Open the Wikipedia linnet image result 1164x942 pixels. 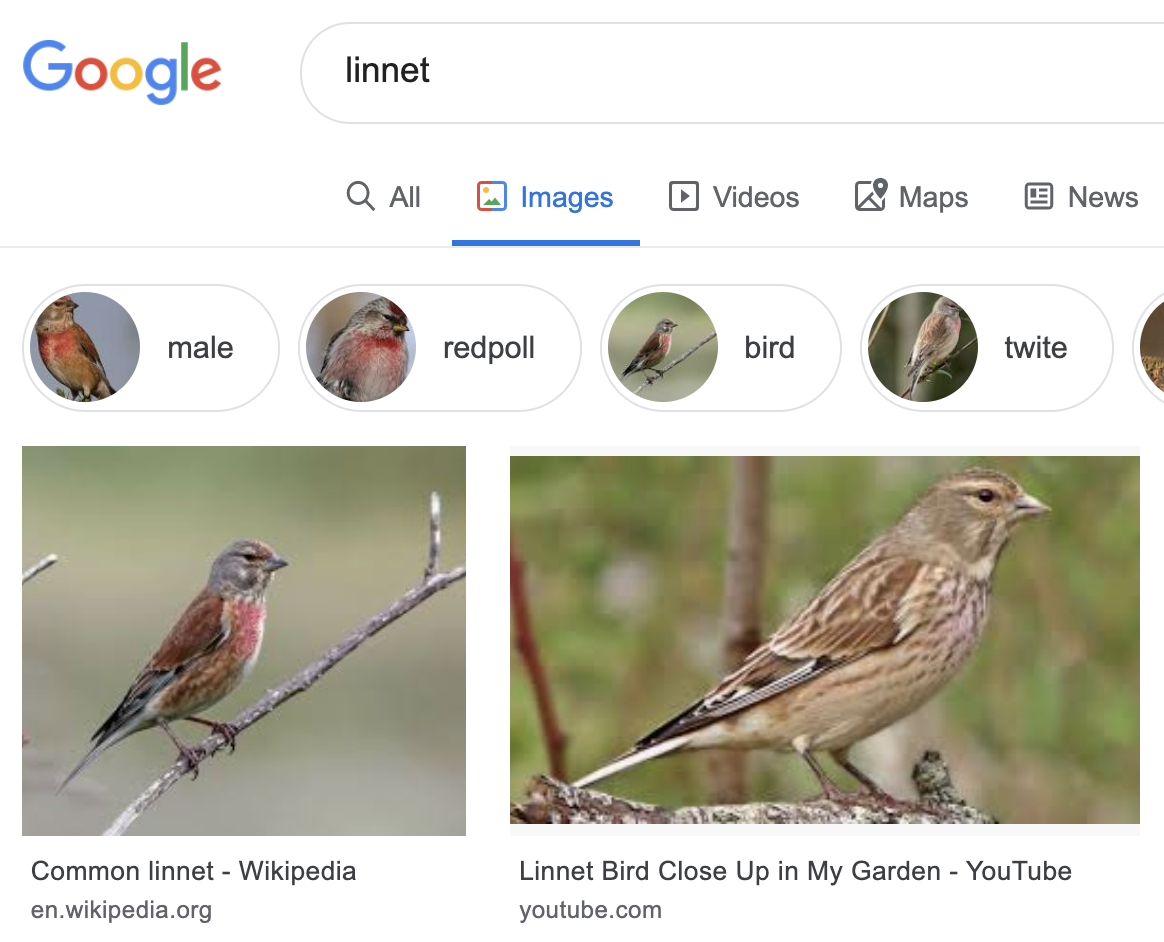click(x=243, y=640)
